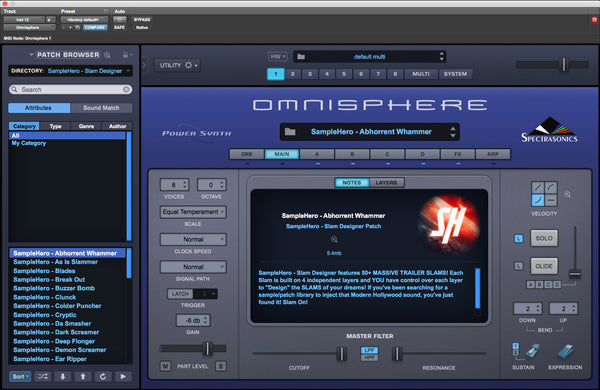600x390 pixels.
Task: Toggle the Glide L latch button
Action: point(518,266)
